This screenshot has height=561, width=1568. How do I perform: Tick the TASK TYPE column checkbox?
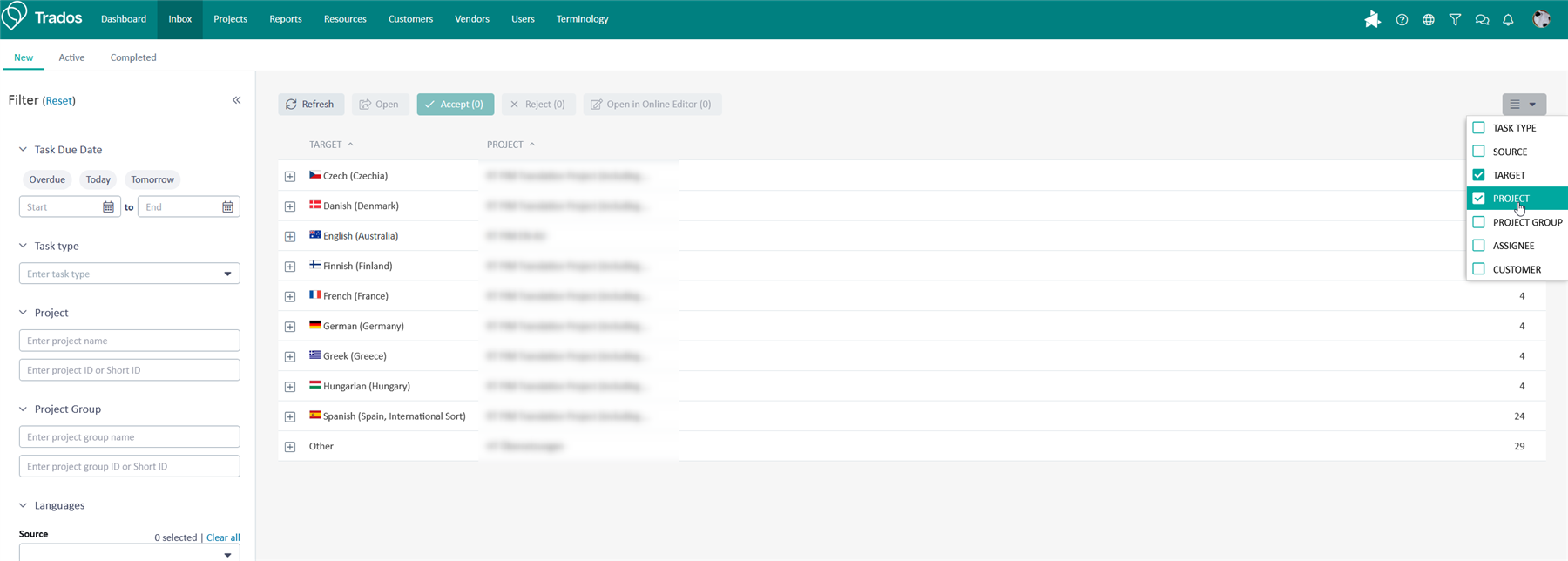1478,127
